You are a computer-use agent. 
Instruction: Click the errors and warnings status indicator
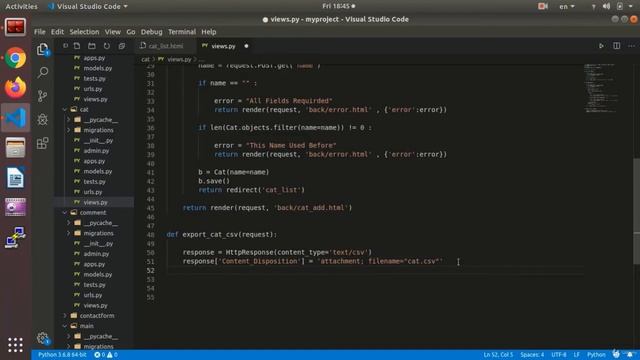(106, 355)
